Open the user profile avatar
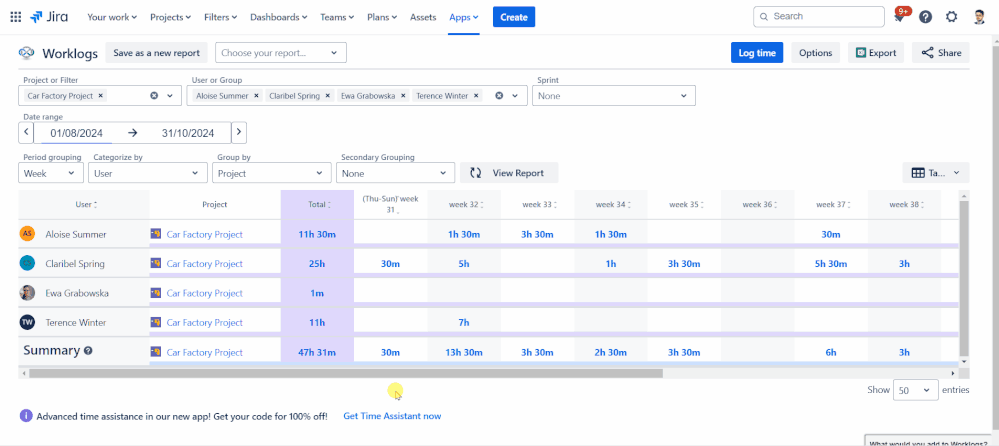The image size is (999, 446). (x=979, y=17)
